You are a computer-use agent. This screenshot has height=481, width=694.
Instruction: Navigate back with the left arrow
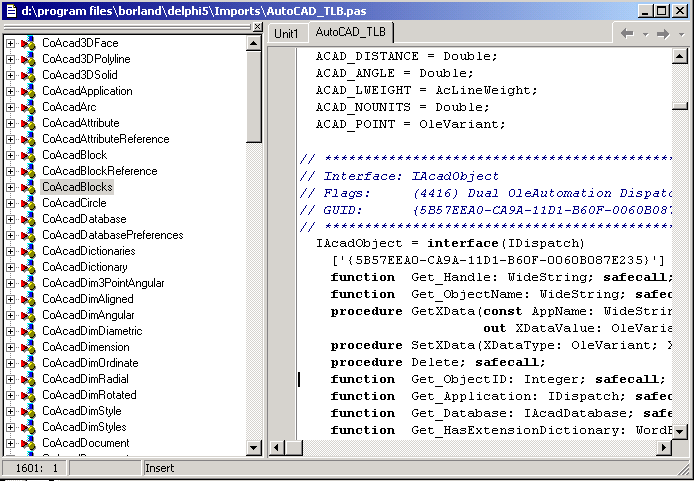[627, 34]
